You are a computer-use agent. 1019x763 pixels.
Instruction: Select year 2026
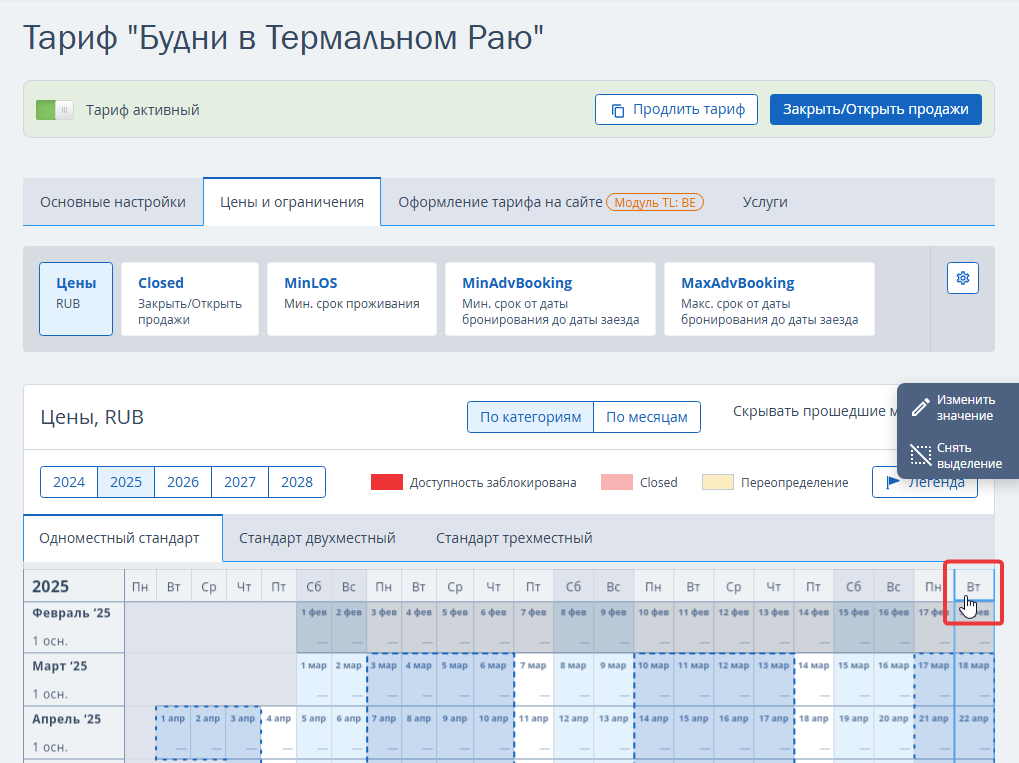click(x=183, y=482)
